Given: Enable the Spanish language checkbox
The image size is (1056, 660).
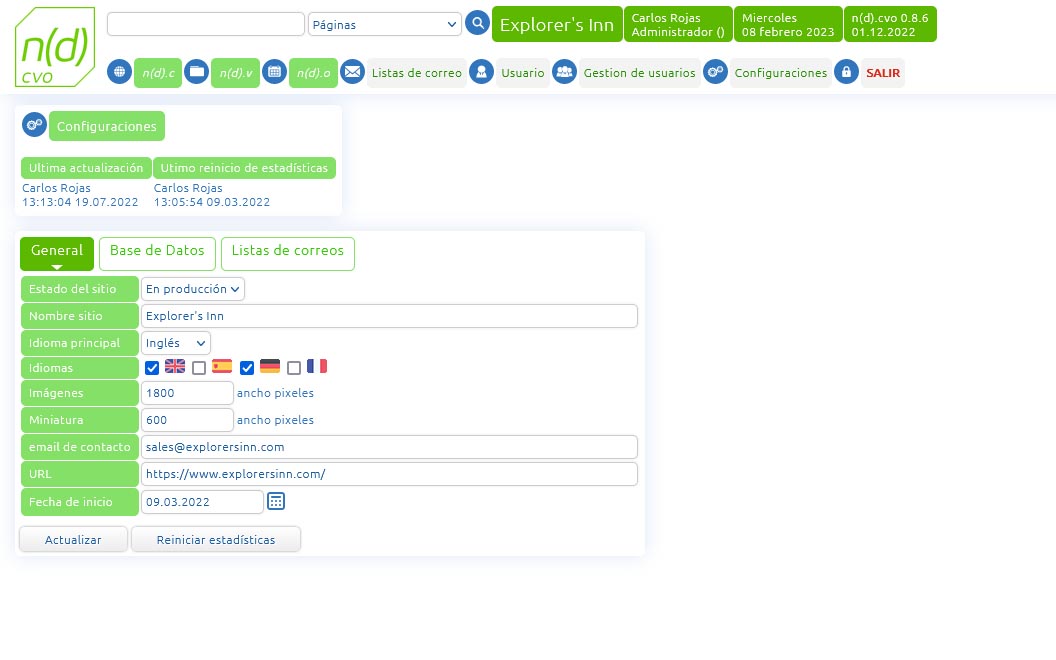Looking at the screenshot, I should (199, 368).
